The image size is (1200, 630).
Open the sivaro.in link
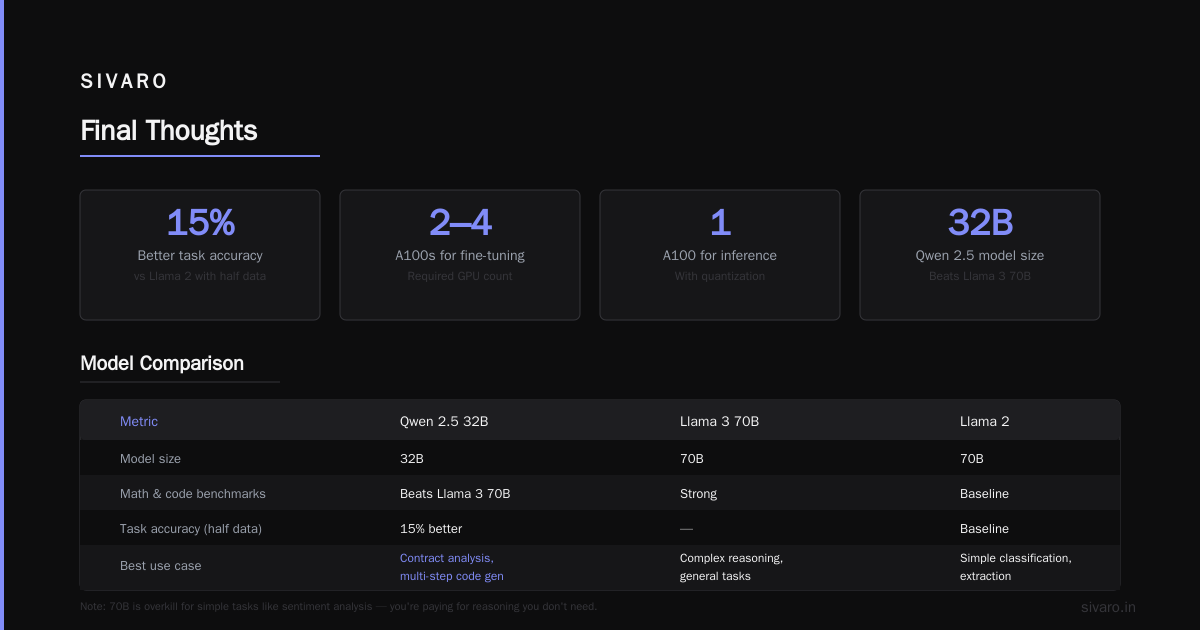pyautogui.click(x=1108, y=607)
